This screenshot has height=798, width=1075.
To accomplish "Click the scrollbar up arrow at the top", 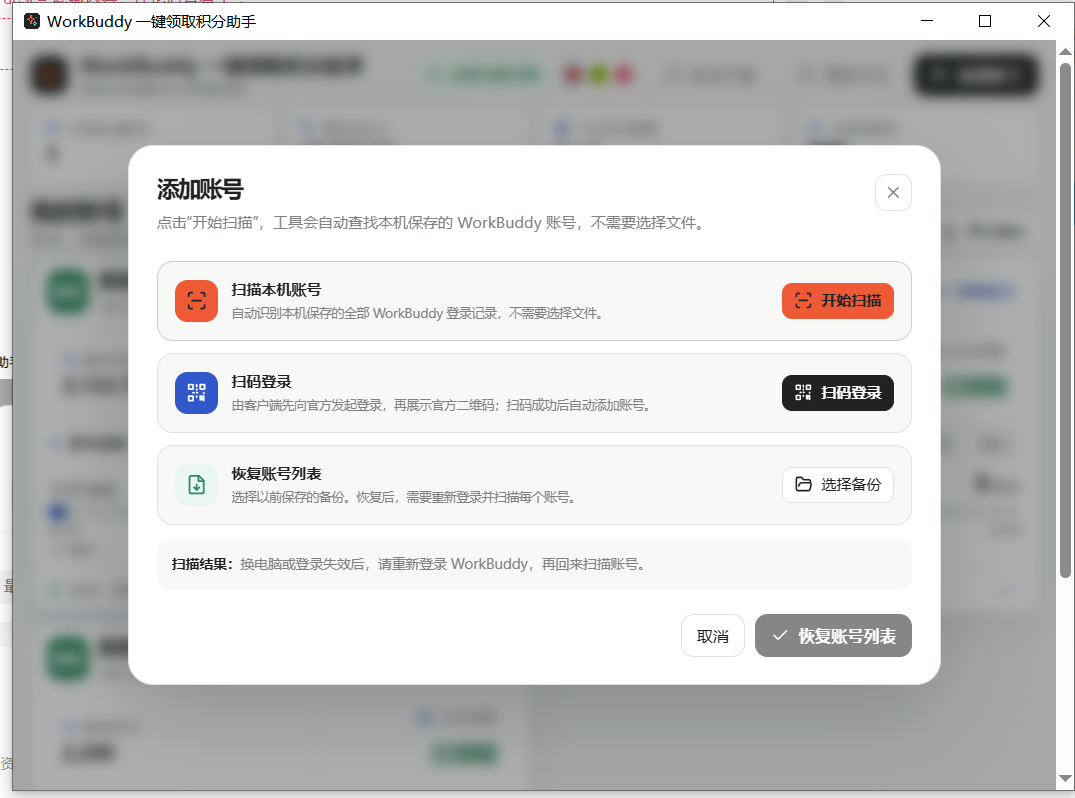I will (1065, 52).
